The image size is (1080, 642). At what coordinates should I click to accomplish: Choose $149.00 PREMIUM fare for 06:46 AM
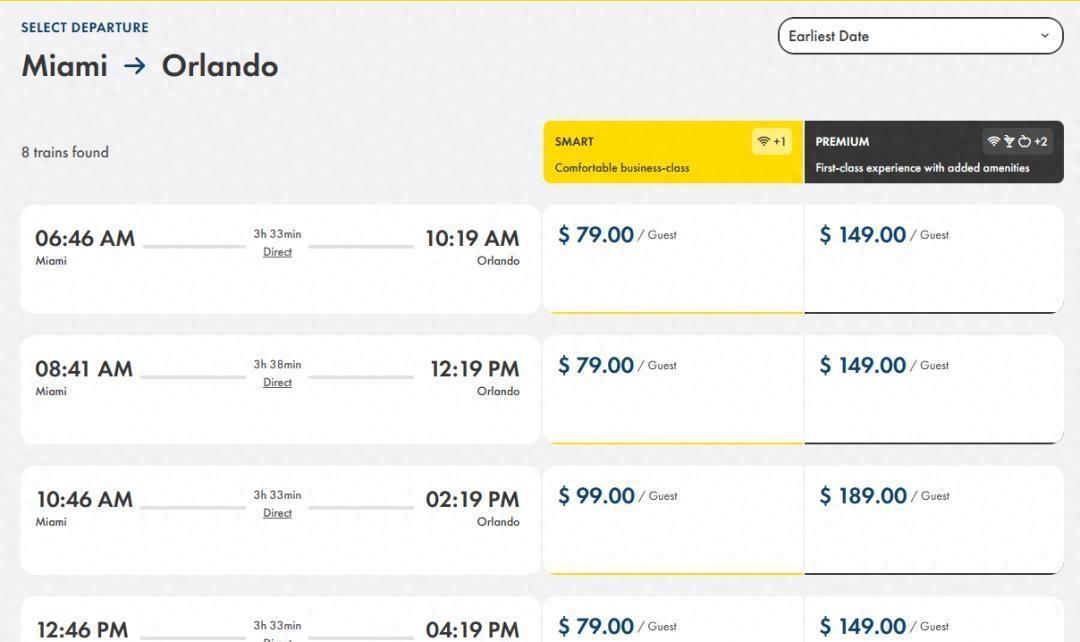[934, 259]
